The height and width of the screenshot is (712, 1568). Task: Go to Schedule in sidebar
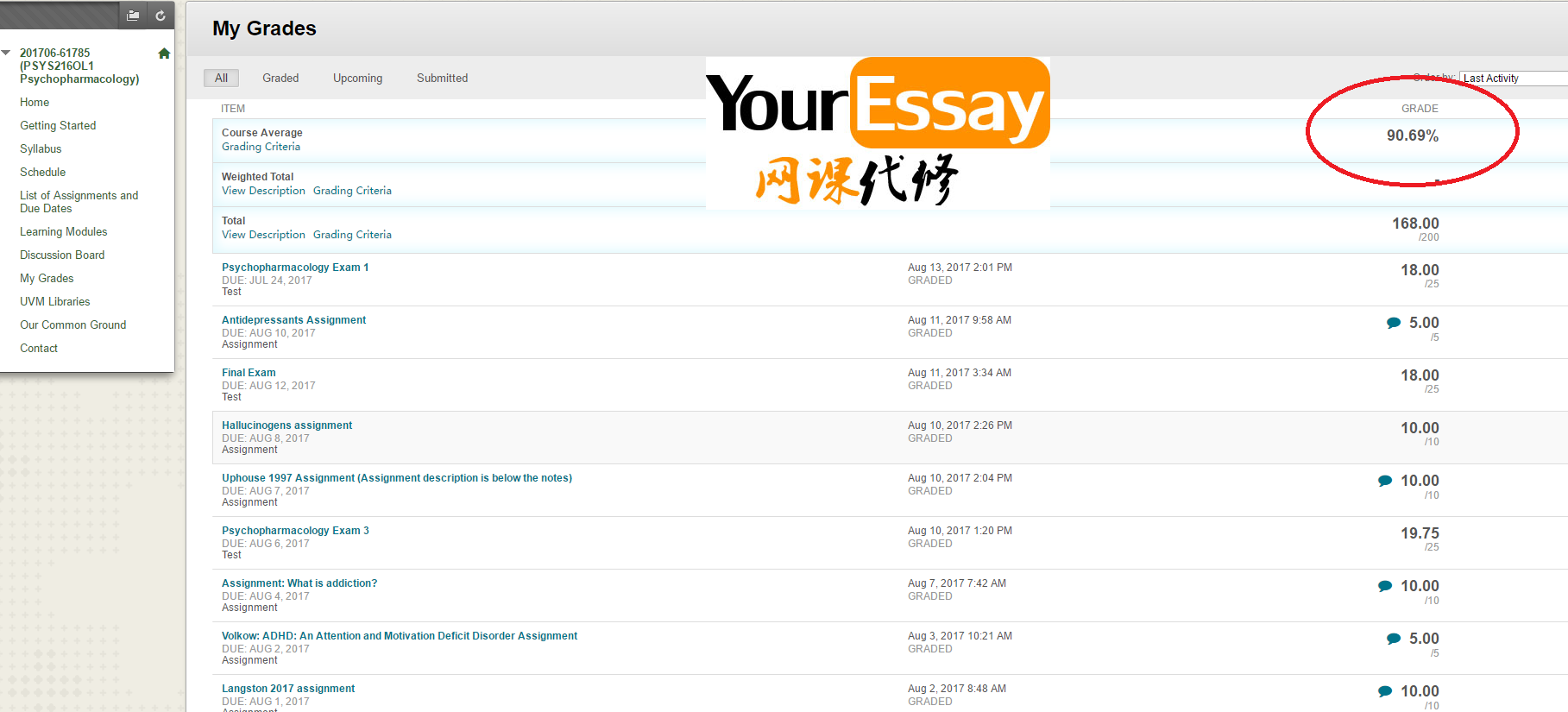tap(42, 172)
